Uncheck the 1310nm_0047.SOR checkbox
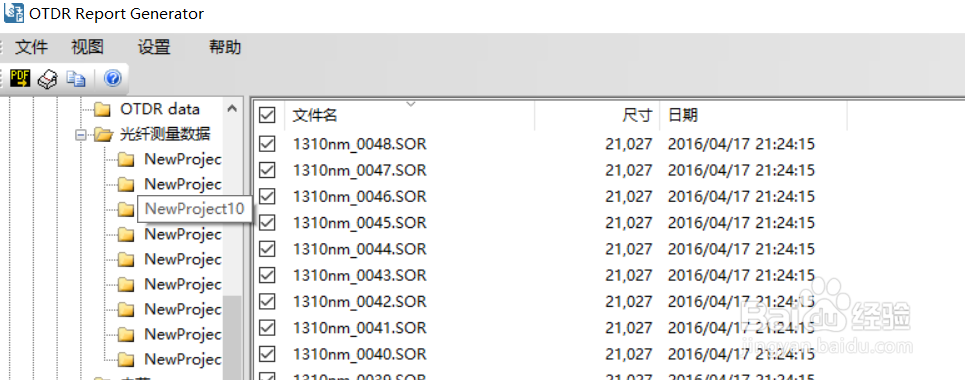Viewport: 965px width, 380px height. pyautogui.click(x=267, y=170)
